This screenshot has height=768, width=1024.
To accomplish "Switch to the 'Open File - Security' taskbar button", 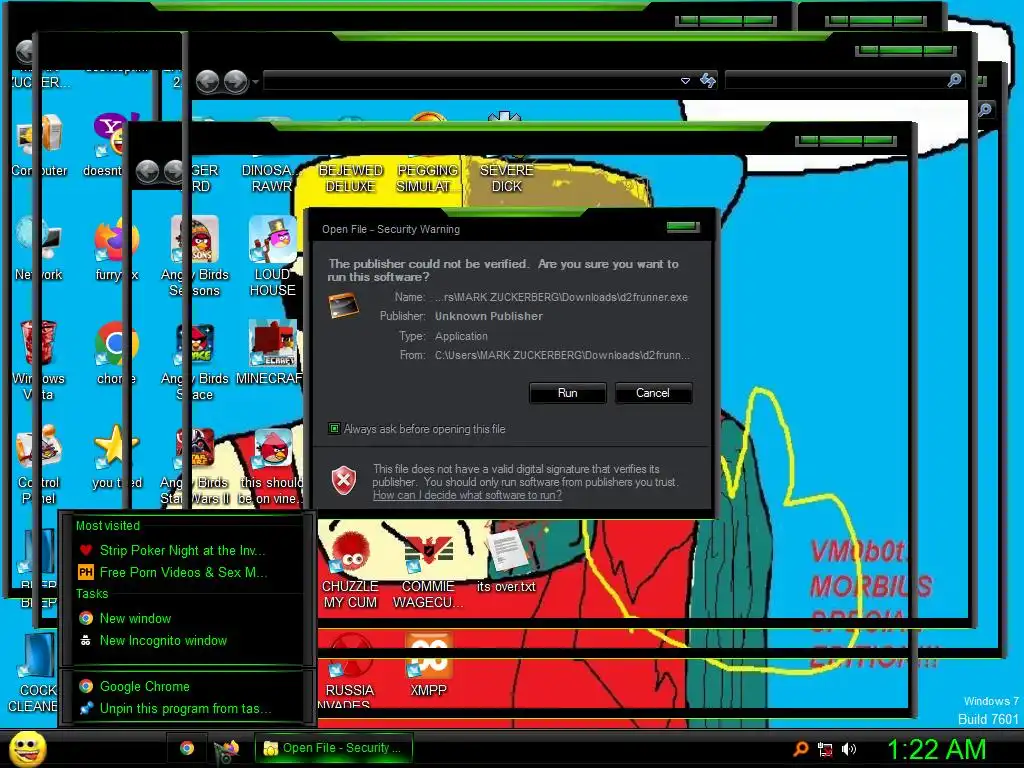I will pyautogui.click(x=333, y=748).
